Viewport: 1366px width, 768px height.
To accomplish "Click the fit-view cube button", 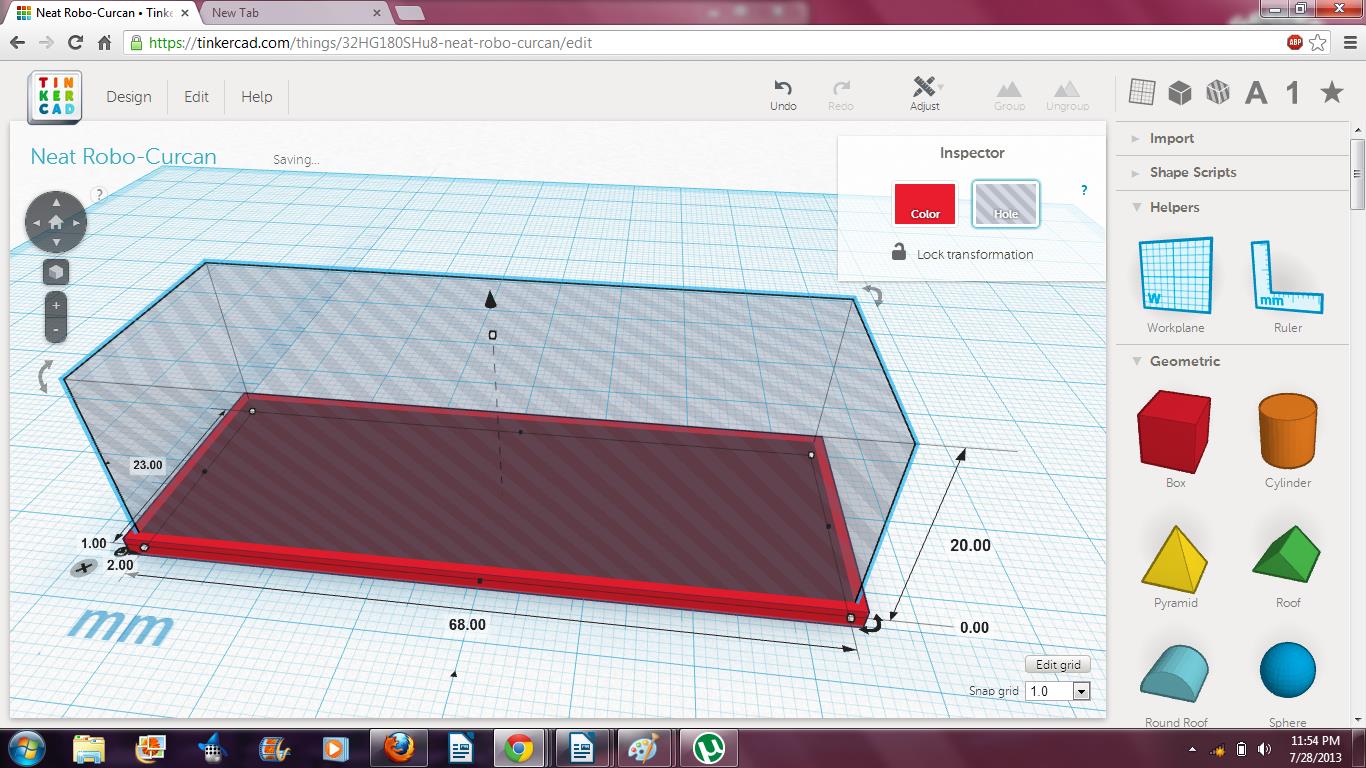I will (56, 272).
